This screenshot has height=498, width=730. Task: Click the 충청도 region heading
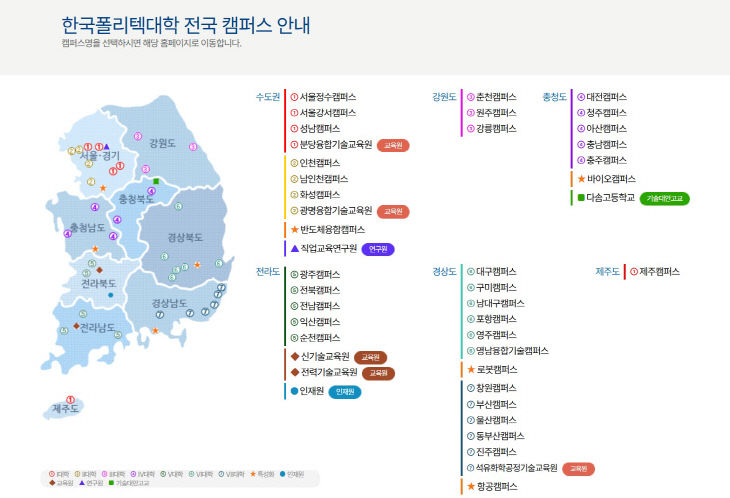coord(554,97)
